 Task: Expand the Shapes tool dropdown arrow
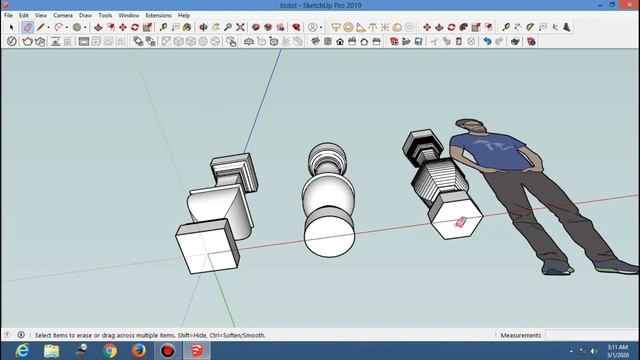85,27
